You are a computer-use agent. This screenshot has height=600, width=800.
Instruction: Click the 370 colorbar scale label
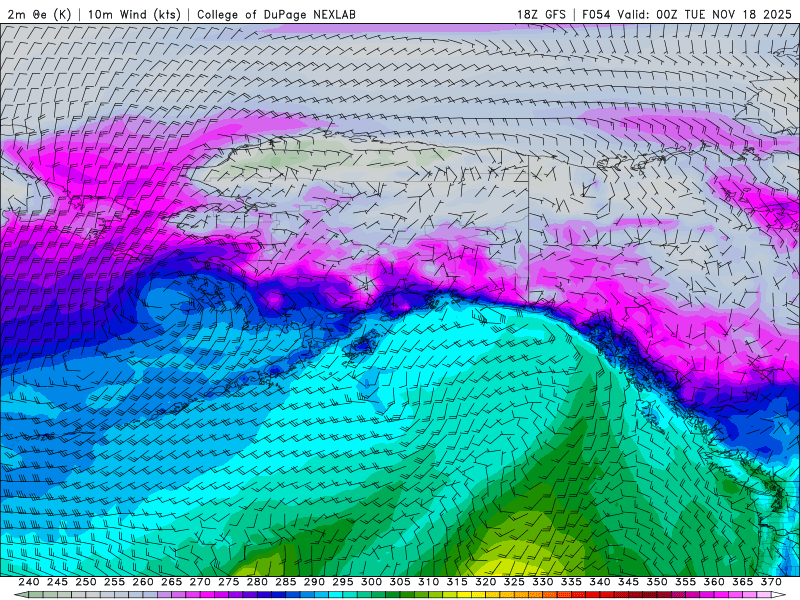pos(771,582)
